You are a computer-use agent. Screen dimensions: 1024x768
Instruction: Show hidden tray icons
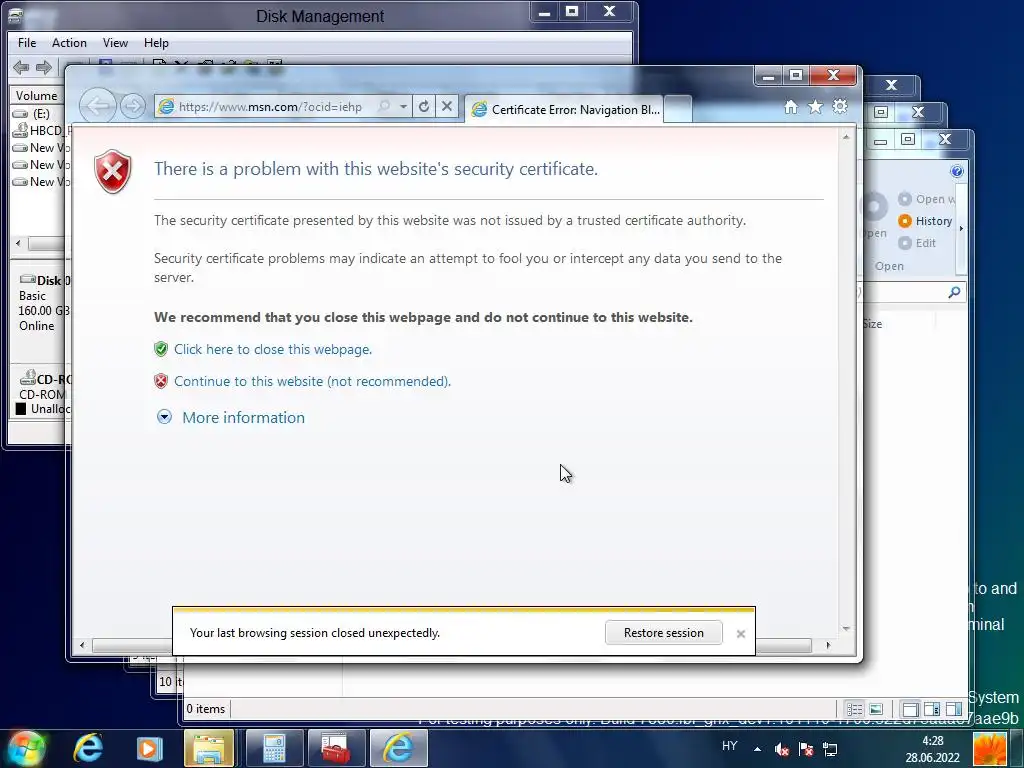757,749
